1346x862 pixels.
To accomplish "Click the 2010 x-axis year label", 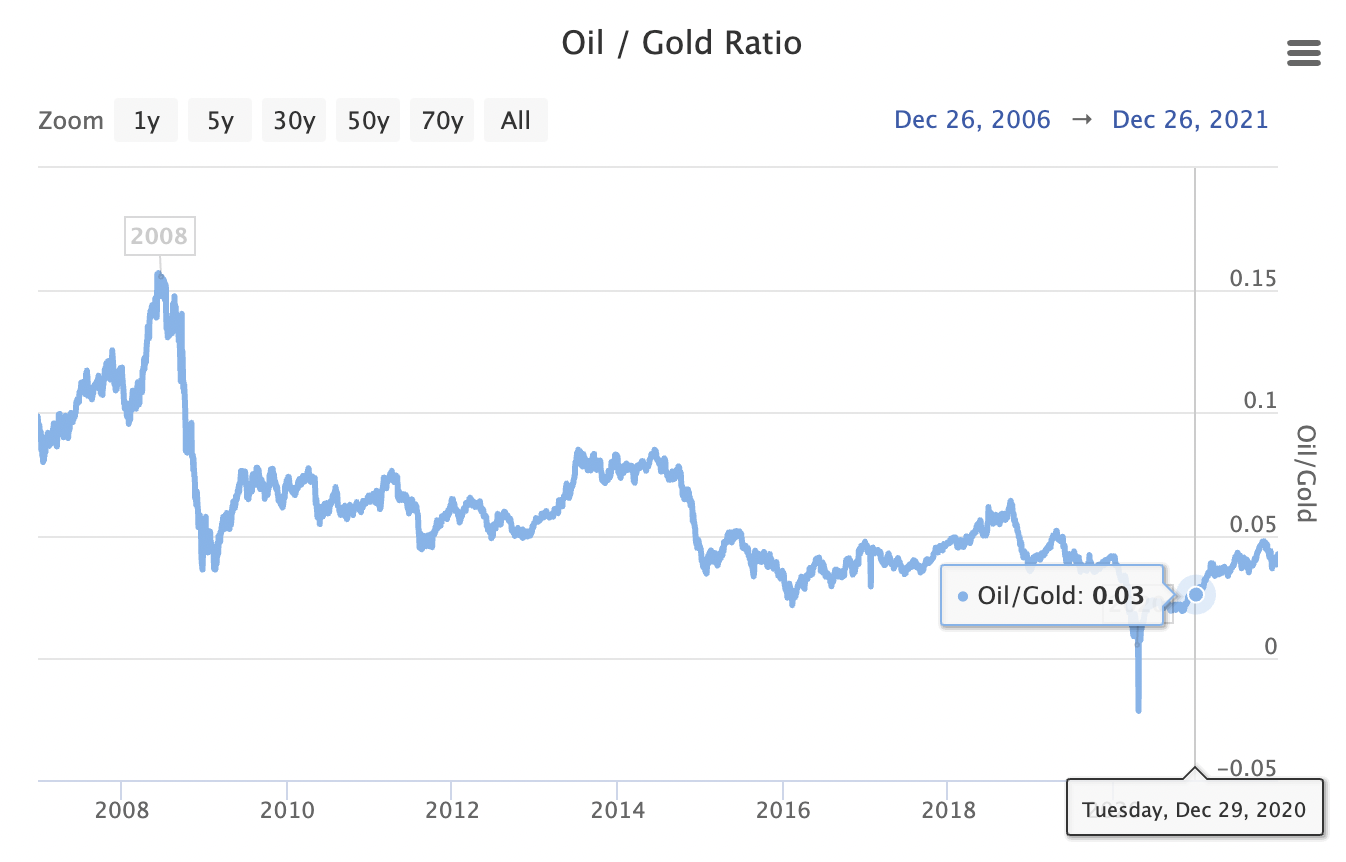I will pyautogui.click(x=287, y=808).
